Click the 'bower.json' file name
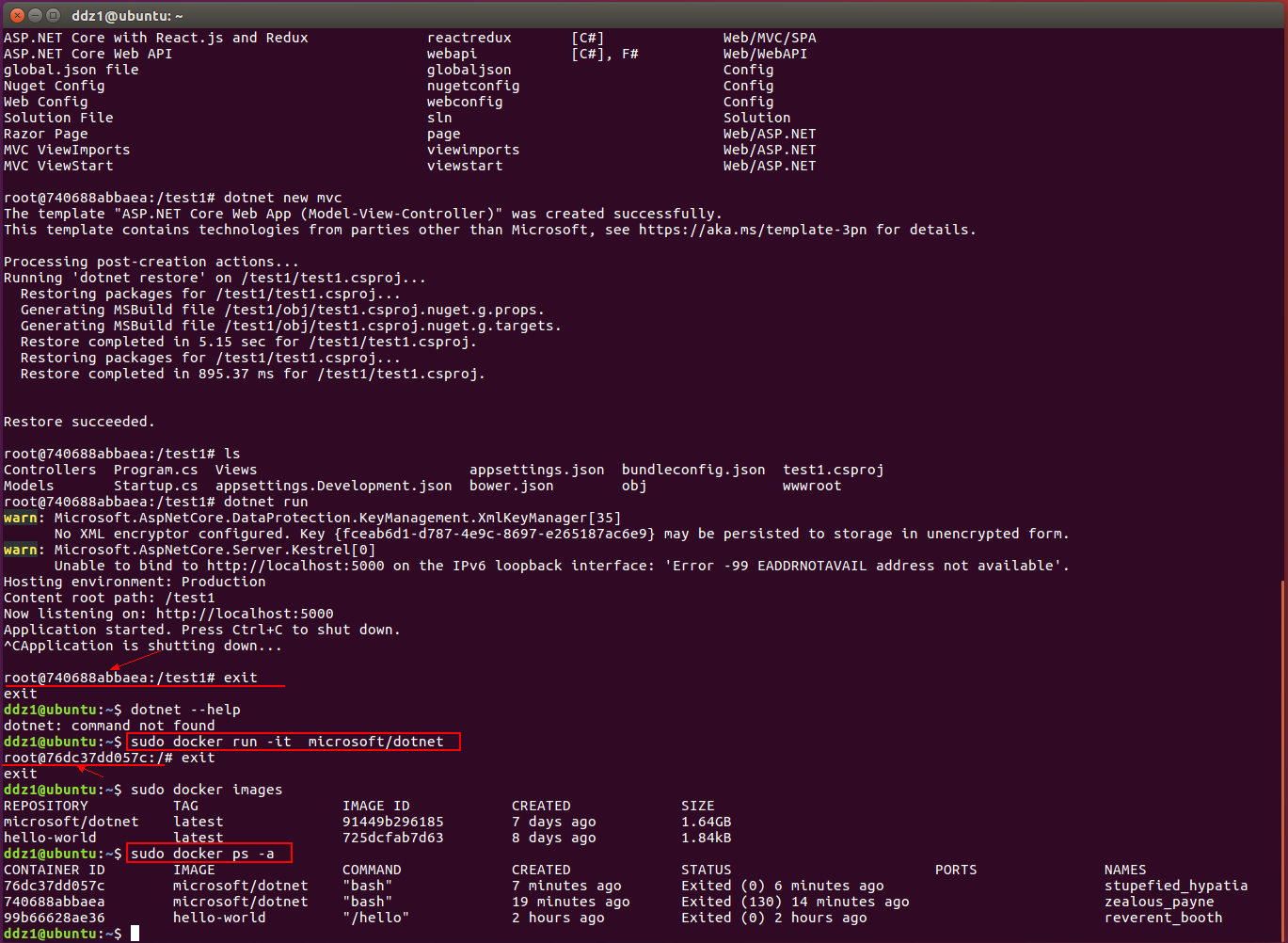This screenshot has width=1288, height=943. tap(512, 486)
